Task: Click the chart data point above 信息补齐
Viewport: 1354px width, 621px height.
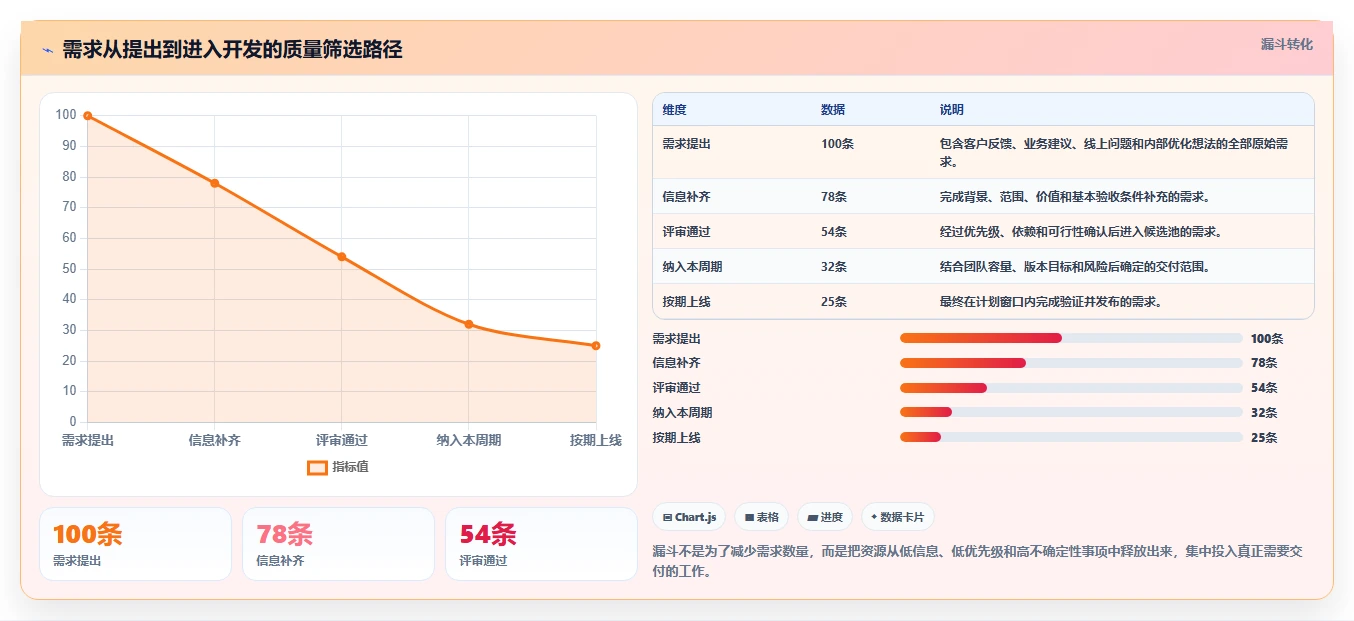Action: click(x=215, y=183)
